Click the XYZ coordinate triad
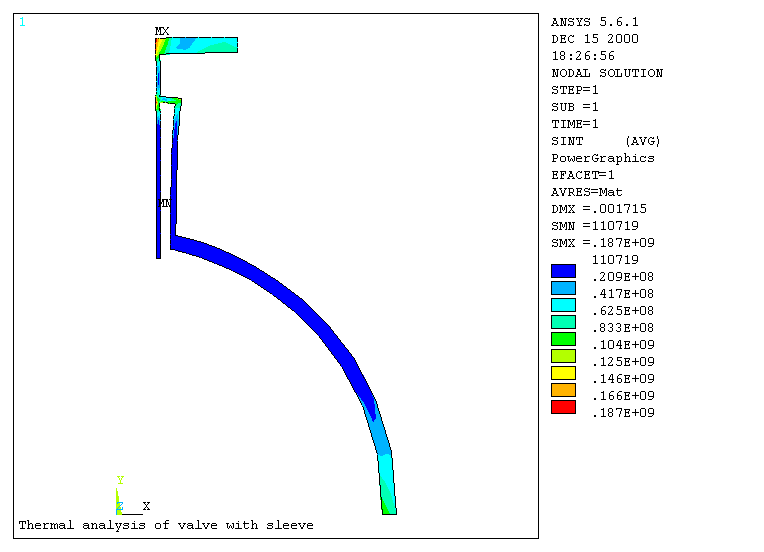The width and height of the screenshot is (764, 552). (133, 496)
